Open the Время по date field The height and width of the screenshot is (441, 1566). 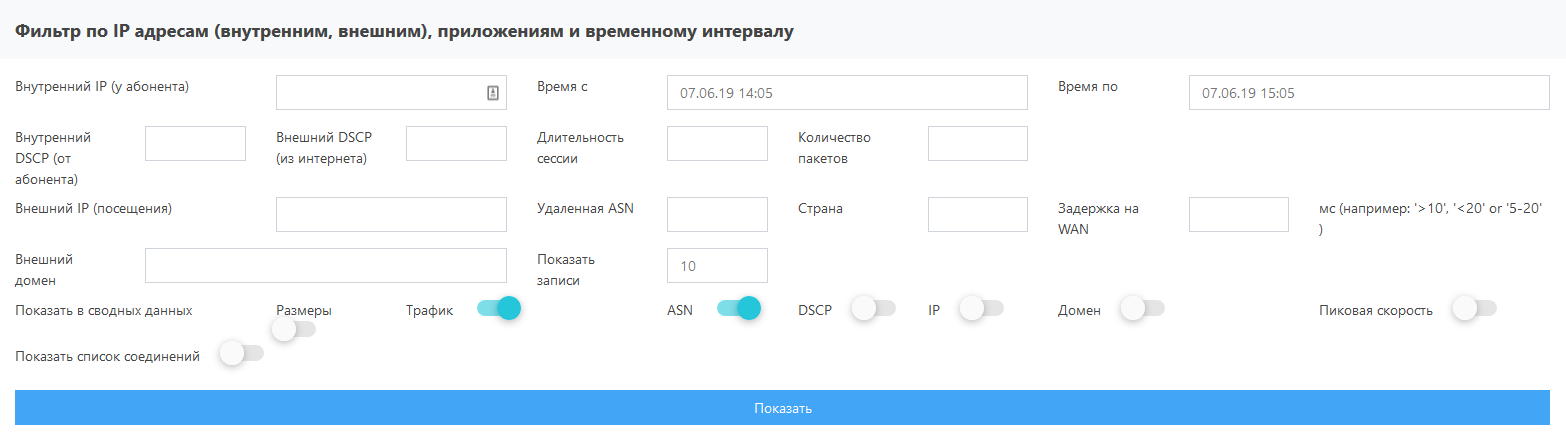(1369, 93)
